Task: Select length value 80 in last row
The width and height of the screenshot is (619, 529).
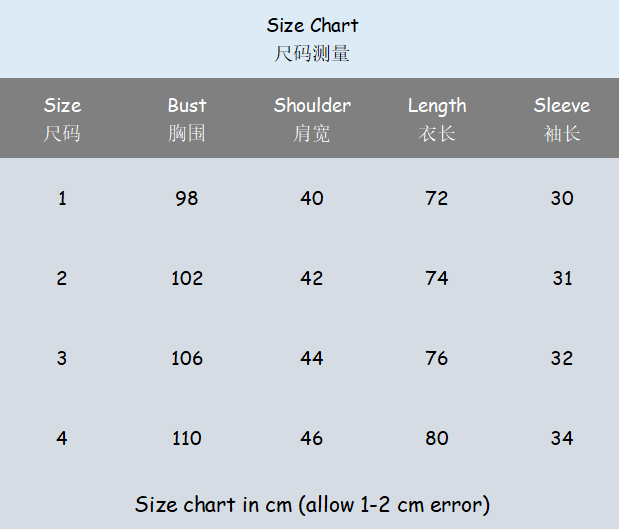Action: [x=437, y=438]
